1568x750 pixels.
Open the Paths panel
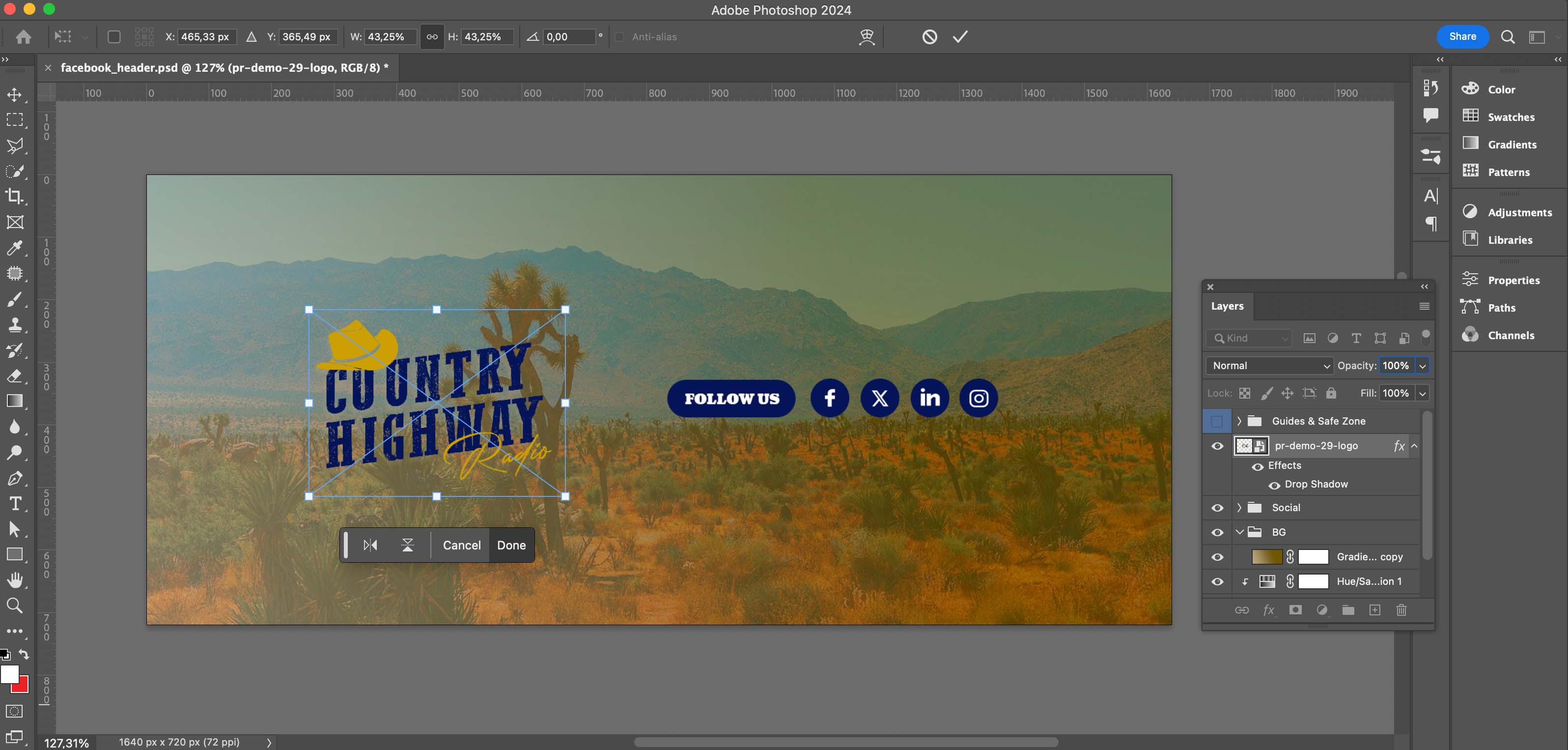pos(1501,308)
